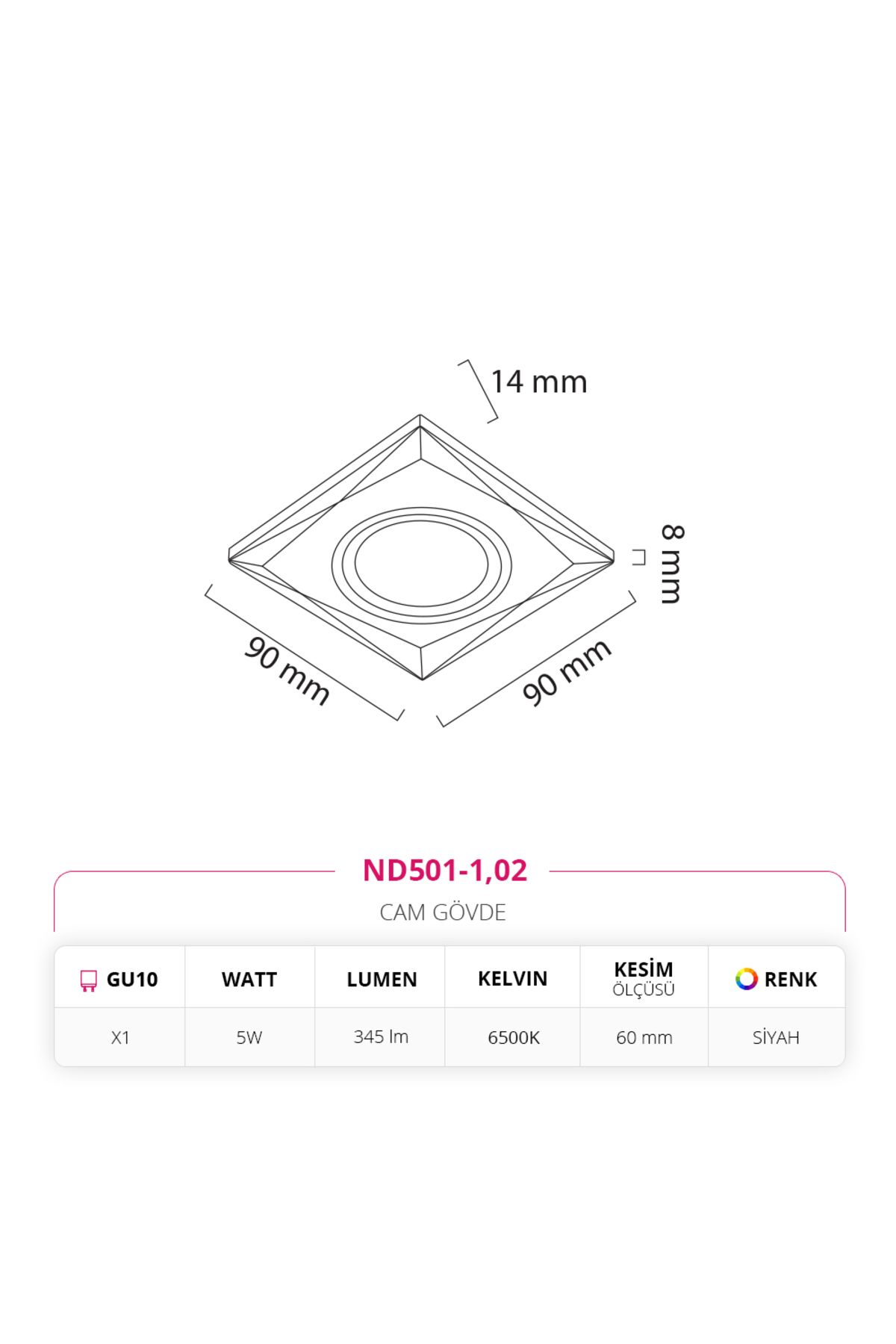Click the GU10 bulb socket icon
The width and height of the screenshot is (896, 1344).
pos(89,980)
